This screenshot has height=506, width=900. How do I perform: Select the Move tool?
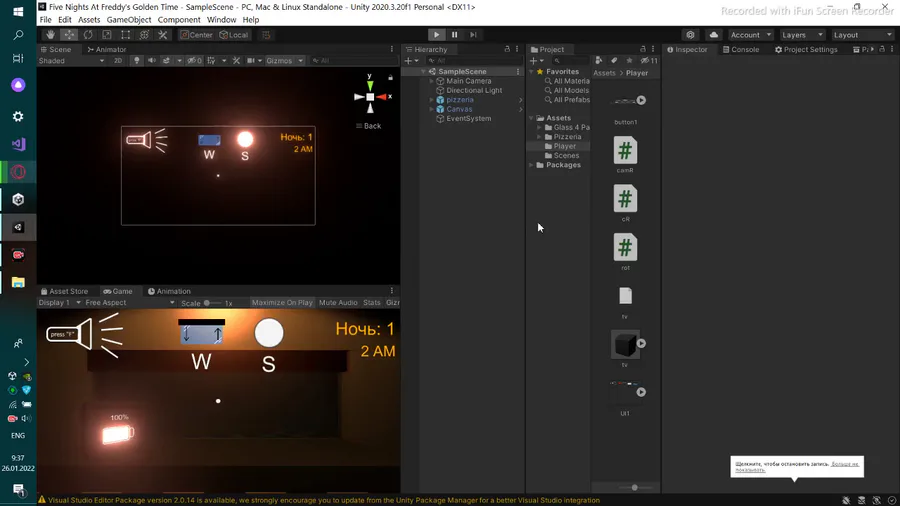click(69, 35)
